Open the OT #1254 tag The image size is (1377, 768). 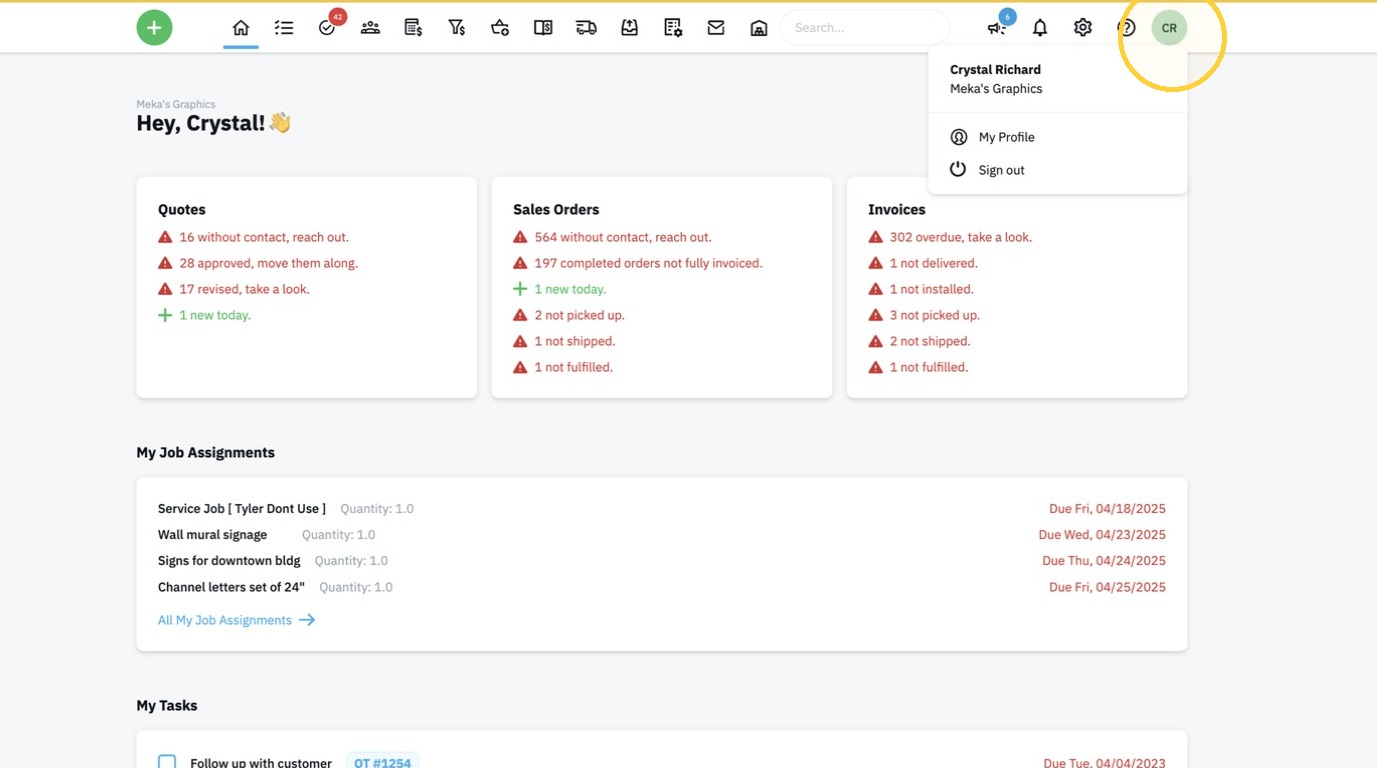click(x=382, y=762)
